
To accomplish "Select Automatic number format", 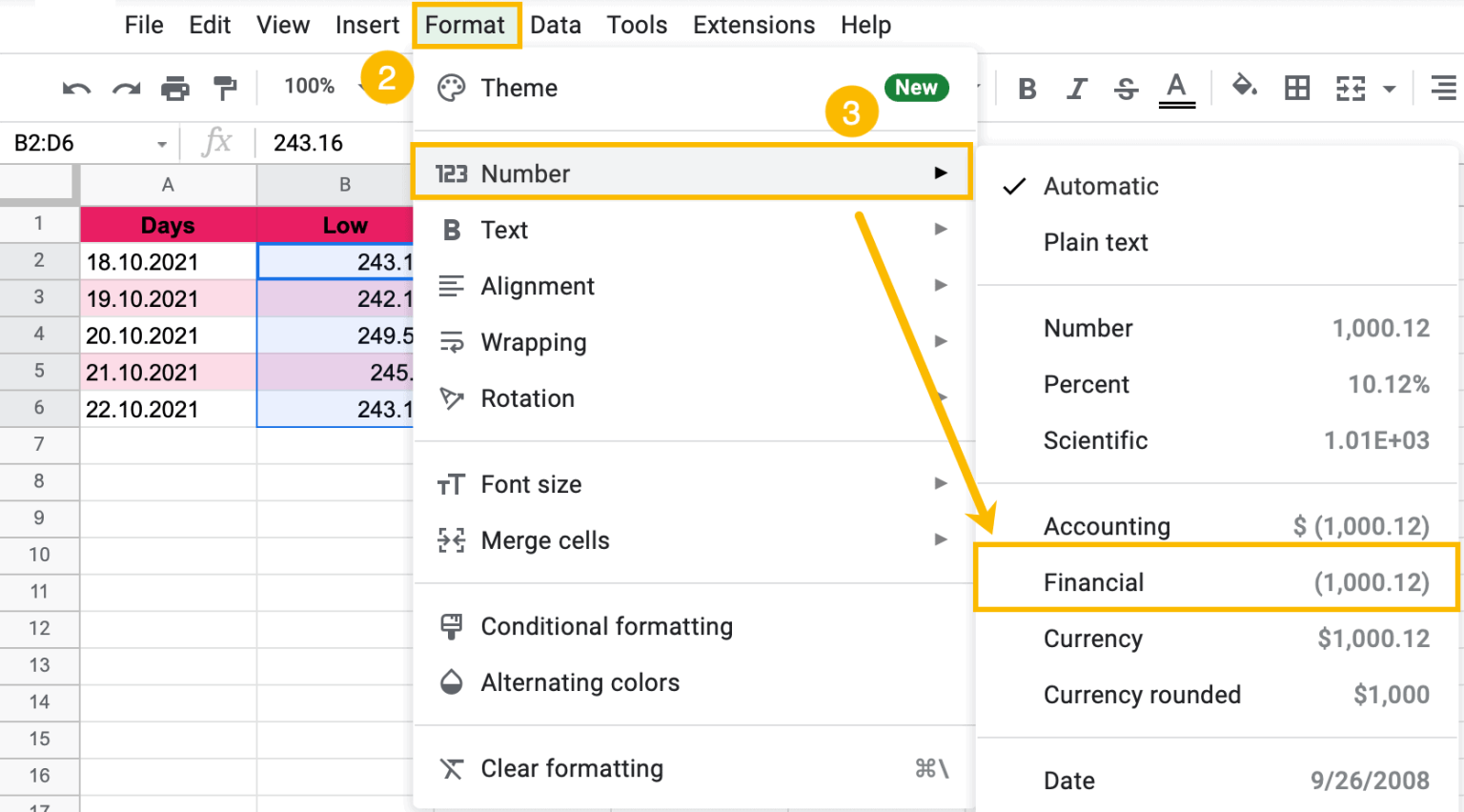I will (x=1101, y=186).
